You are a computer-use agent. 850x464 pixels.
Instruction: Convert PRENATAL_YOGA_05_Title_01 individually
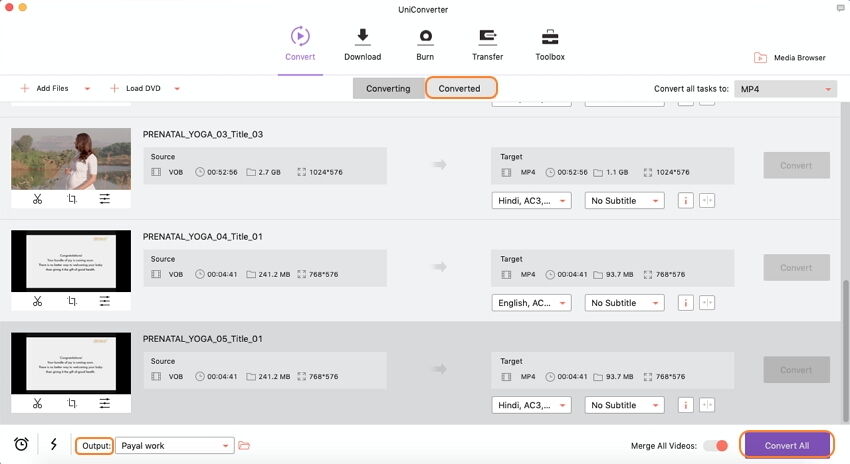click(796, 370)
